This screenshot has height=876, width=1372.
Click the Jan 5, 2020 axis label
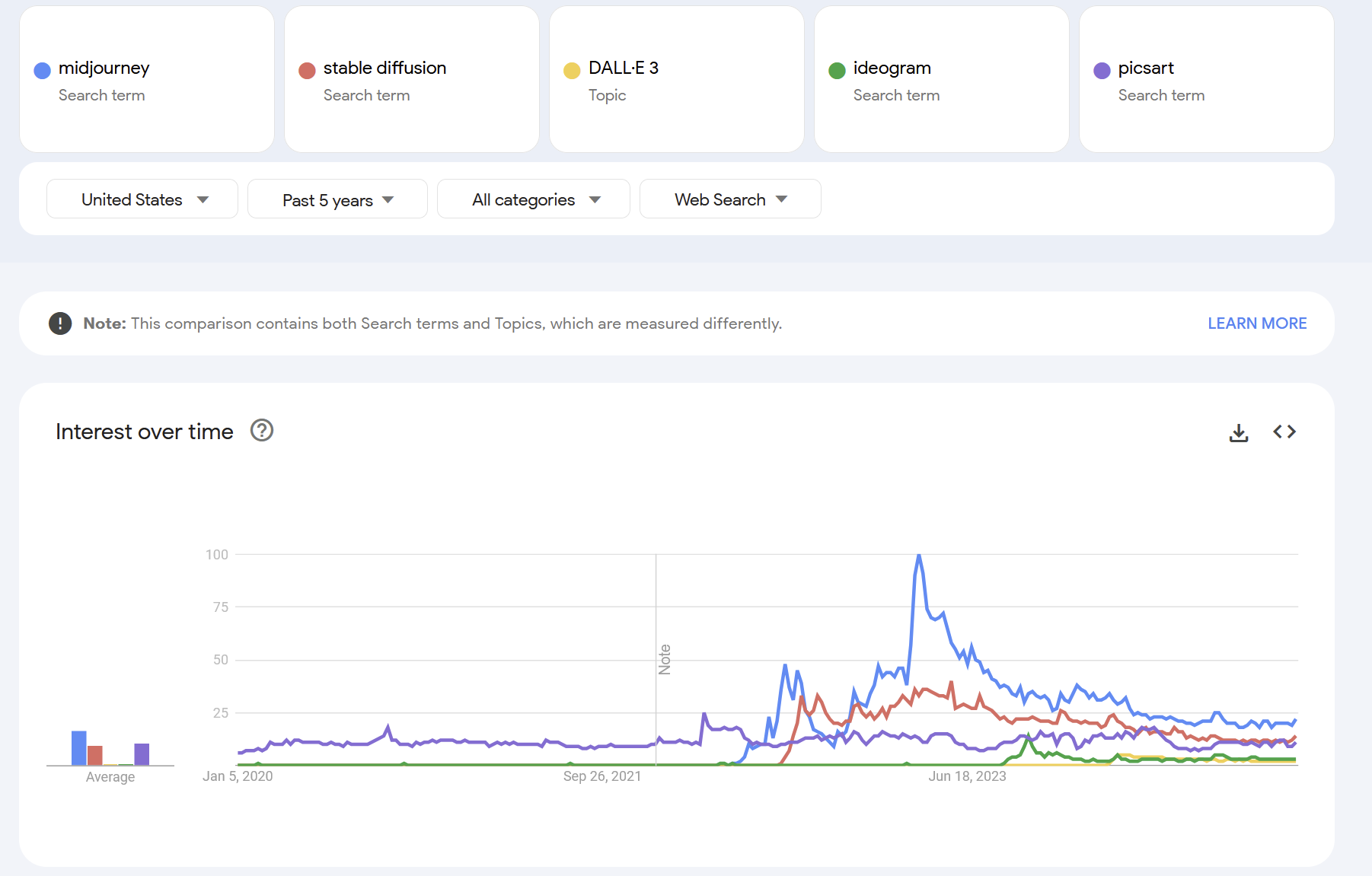[238, 776]
